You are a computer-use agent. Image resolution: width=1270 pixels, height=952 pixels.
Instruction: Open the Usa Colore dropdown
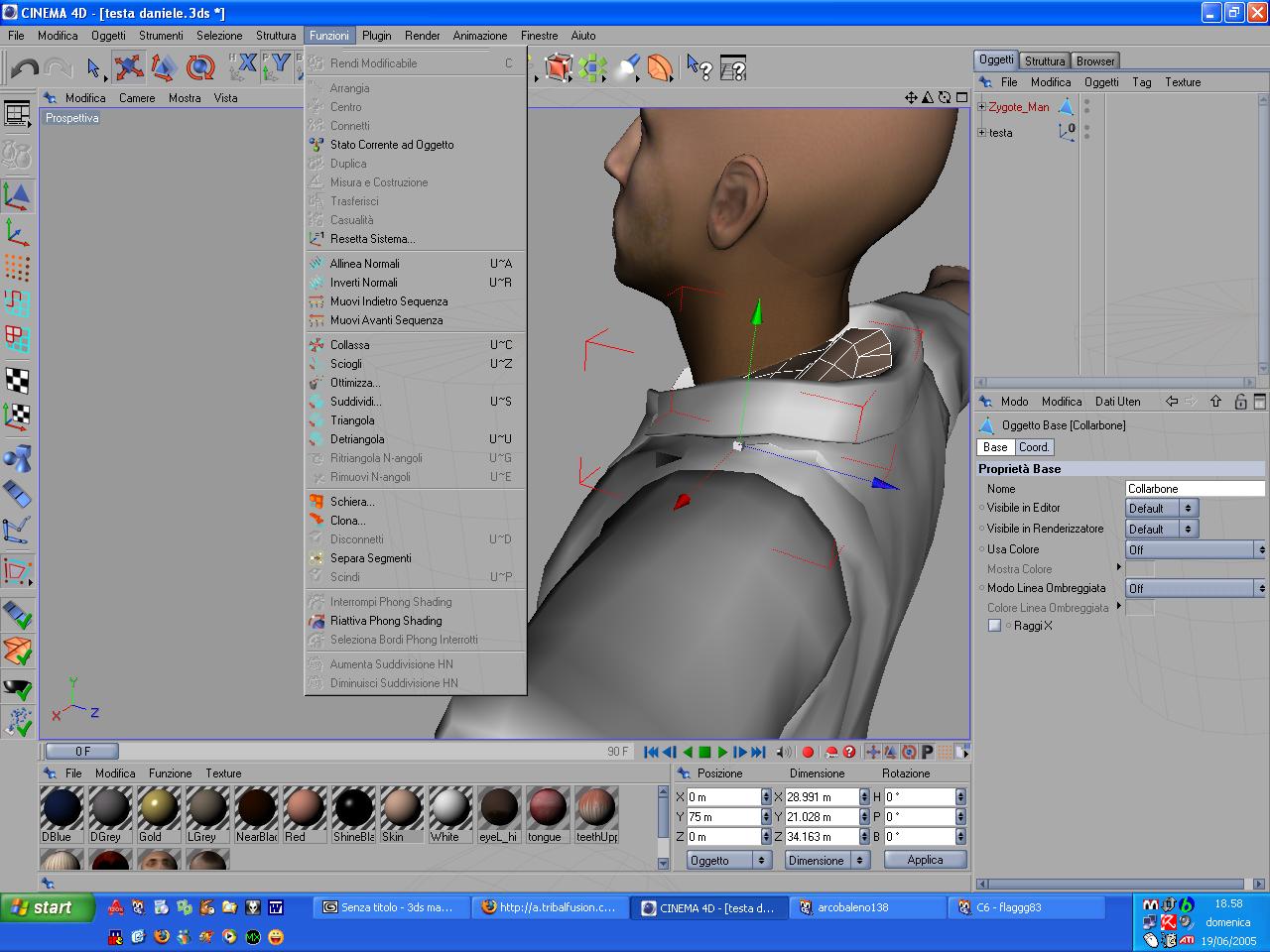(x=1196, y=549)
